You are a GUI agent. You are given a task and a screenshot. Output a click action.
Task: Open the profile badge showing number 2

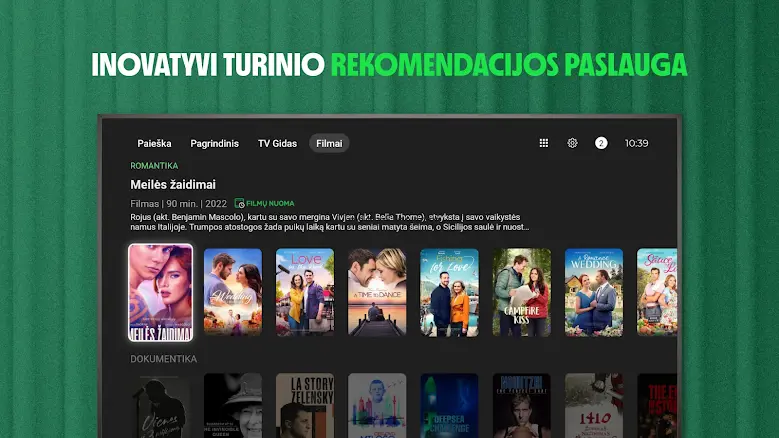pyautogui.click(x=601, y=143)
